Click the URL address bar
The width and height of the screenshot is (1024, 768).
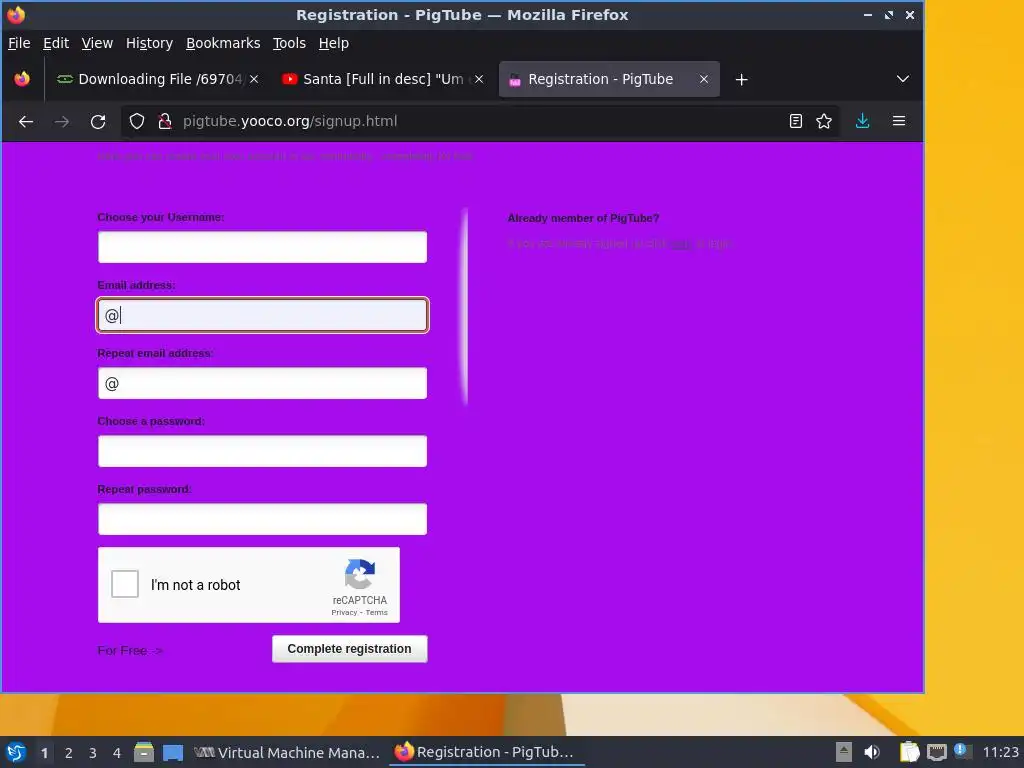pyautogui.click(x=480, y=121)
